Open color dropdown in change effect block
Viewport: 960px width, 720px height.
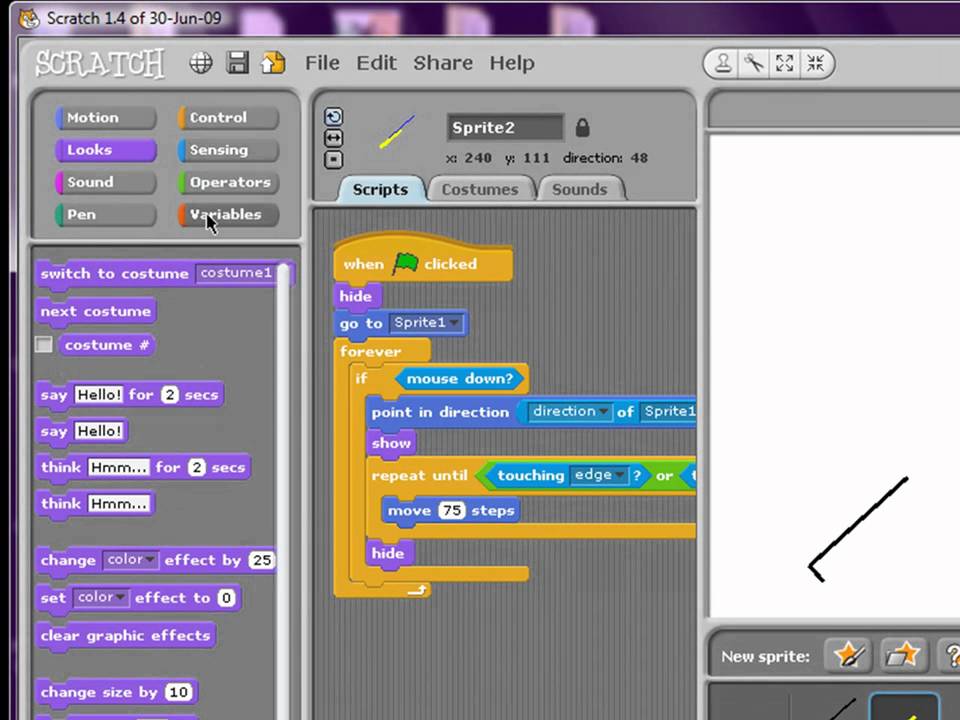(130, 560)
